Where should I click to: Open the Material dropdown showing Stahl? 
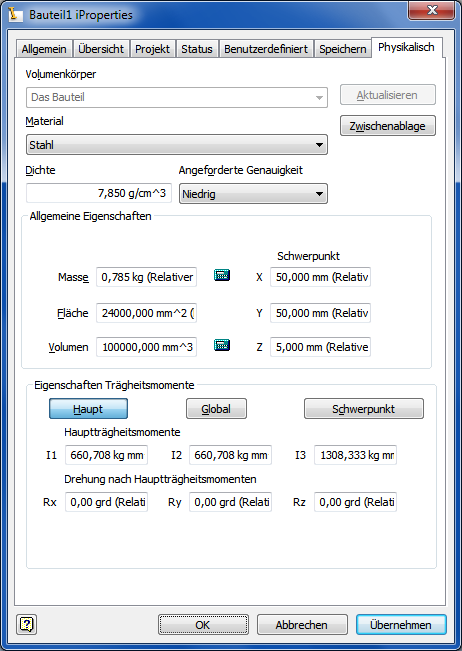[x=177, y=145]
